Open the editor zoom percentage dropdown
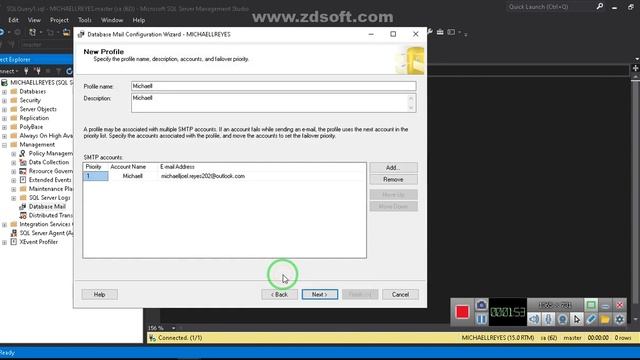Screen dimensions: 640x360 tap(173, 328)
